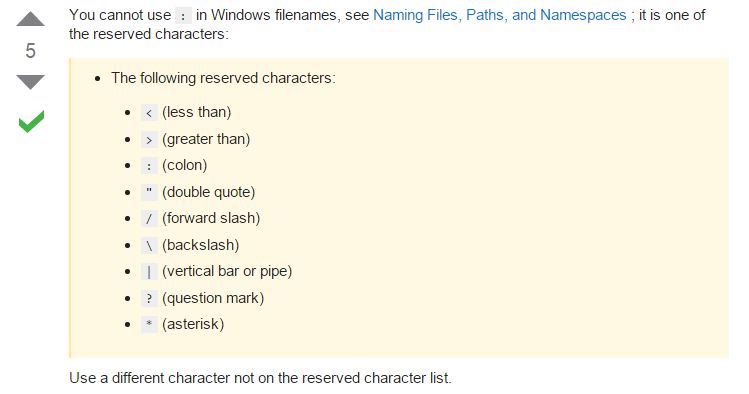Click the vertical bar pipe code box
749x394 pixels.
tap(149, 272)
